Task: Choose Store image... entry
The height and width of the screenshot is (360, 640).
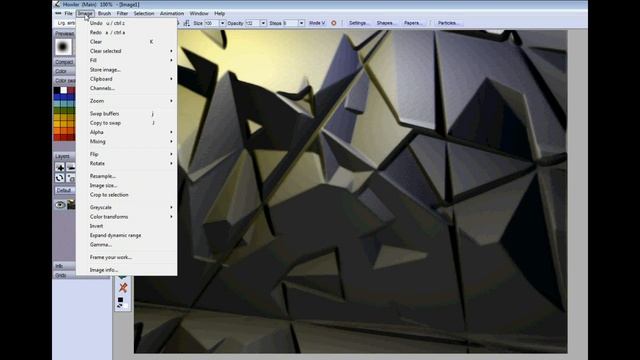Action: [x=127, y=70]
